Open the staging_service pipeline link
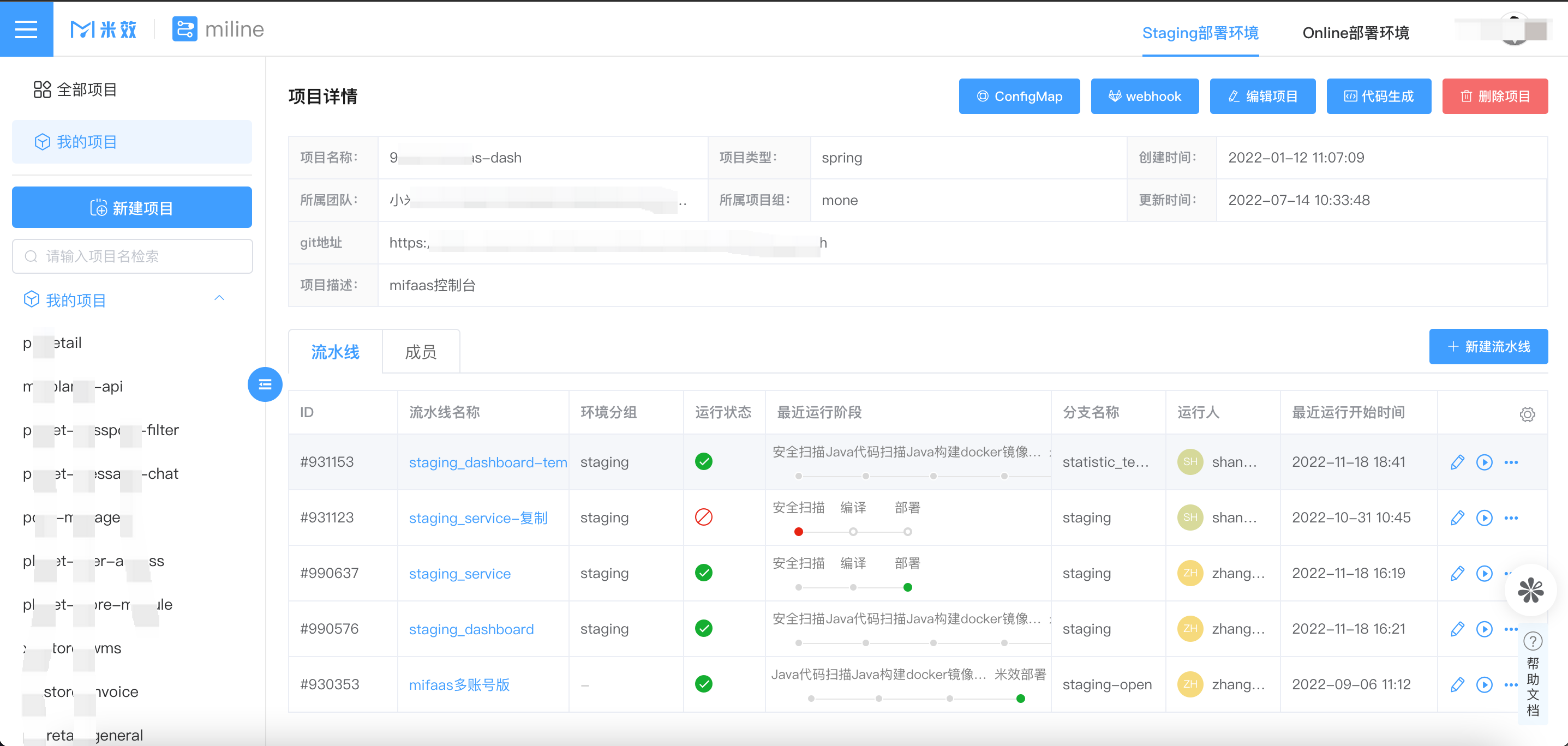 click(x=459, y=574)
